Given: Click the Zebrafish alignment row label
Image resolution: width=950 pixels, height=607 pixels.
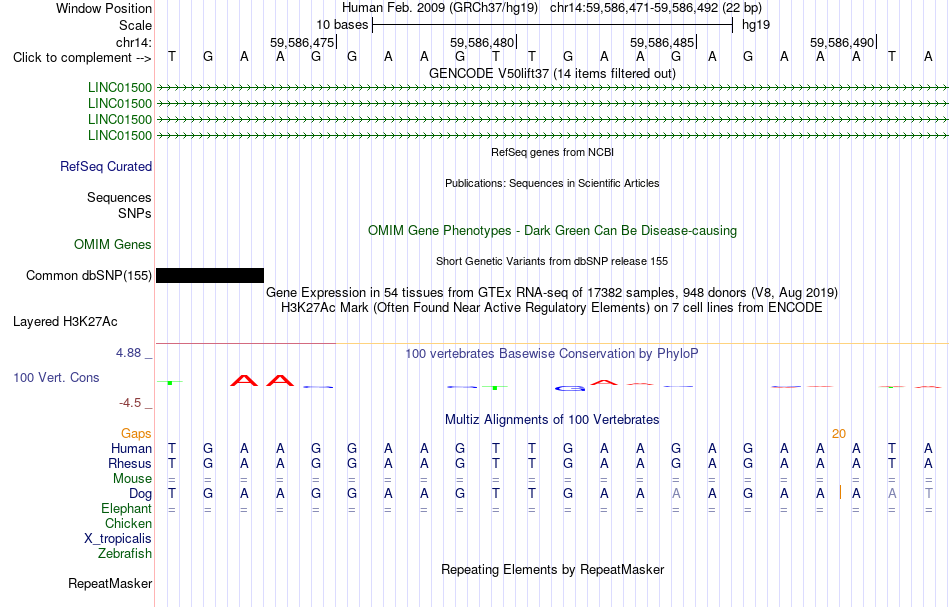Looking at the screenshot, I should (x=125, y=554).
